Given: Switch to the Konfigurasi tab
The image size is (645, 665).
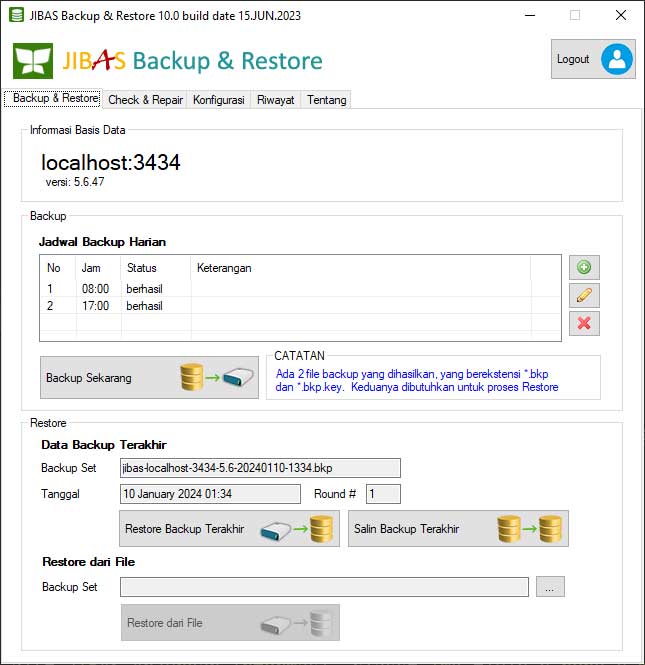Looking at the screenshot, I should point(218,100).
